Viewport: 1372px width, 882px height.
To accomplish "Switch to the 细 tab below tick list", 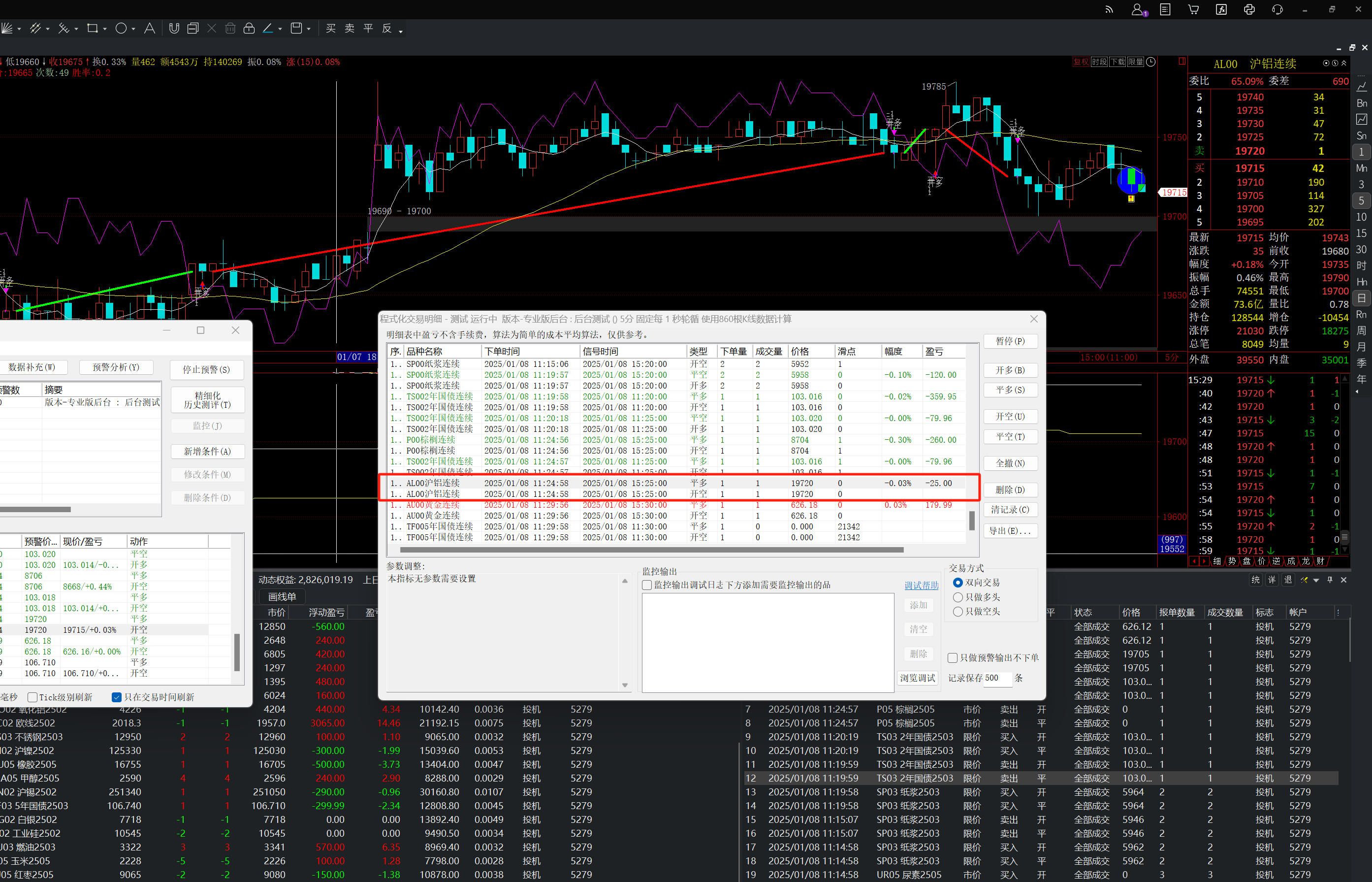I will 1217,561.
